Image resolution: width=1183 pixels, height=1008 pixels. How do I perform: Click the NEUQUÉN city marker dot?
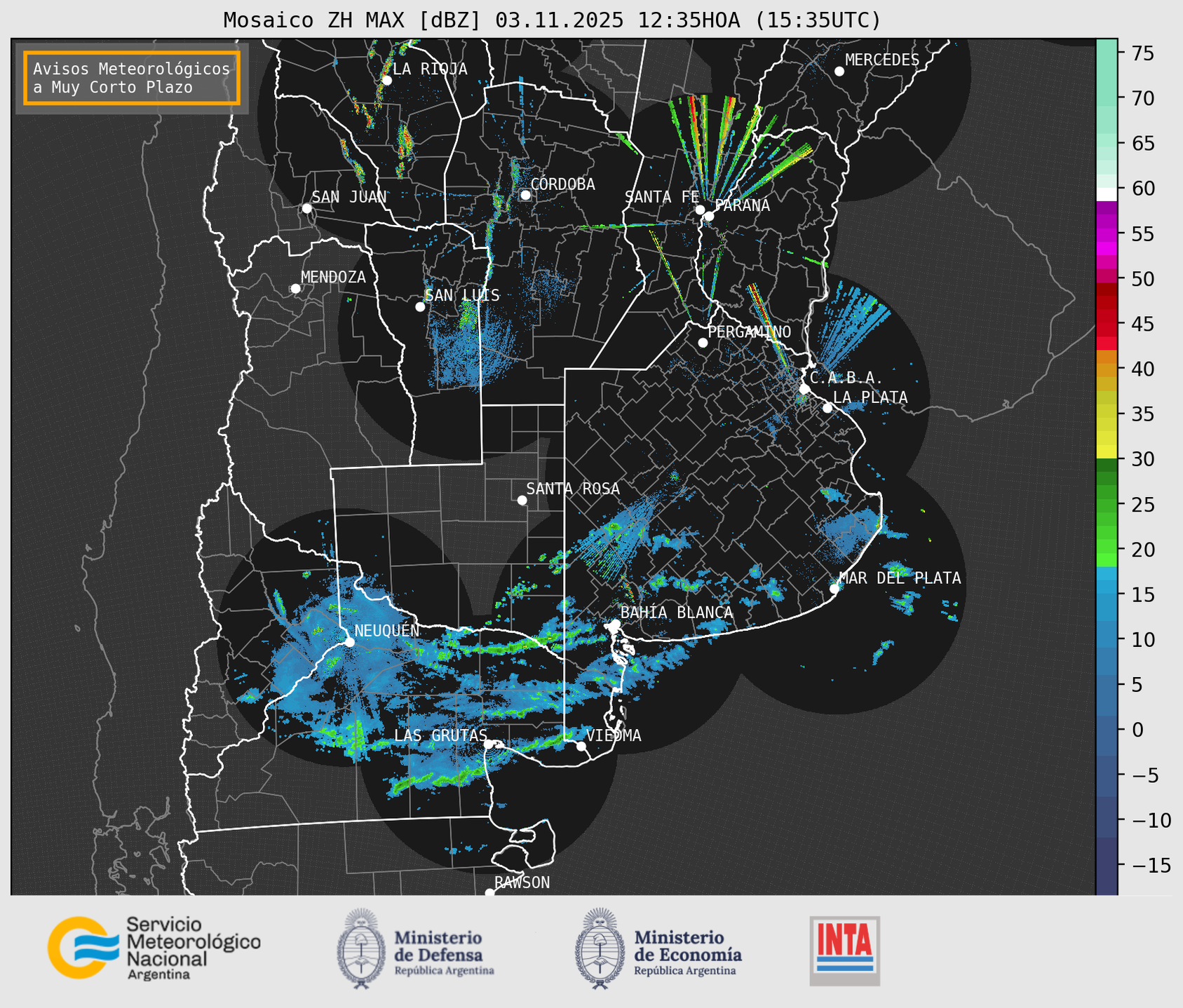pyautogui.click(x=349, y=641)
